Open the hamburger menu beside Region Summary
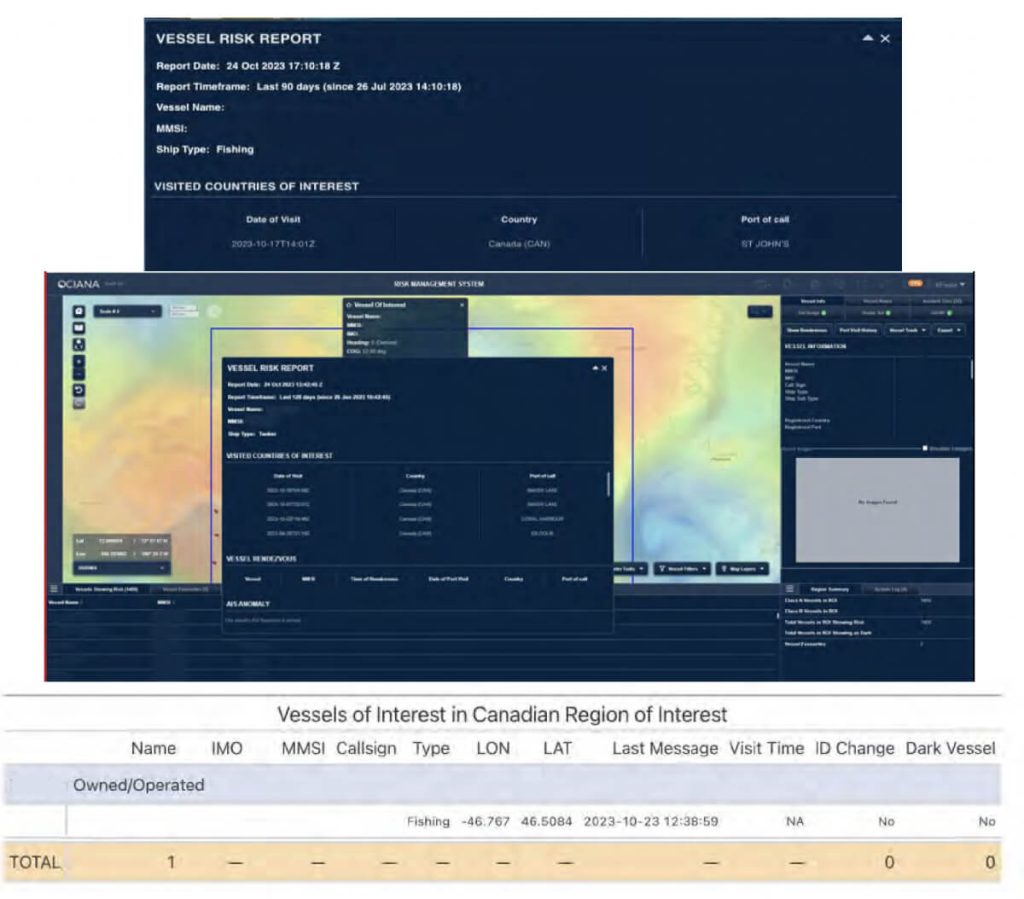 pos(790,589)
